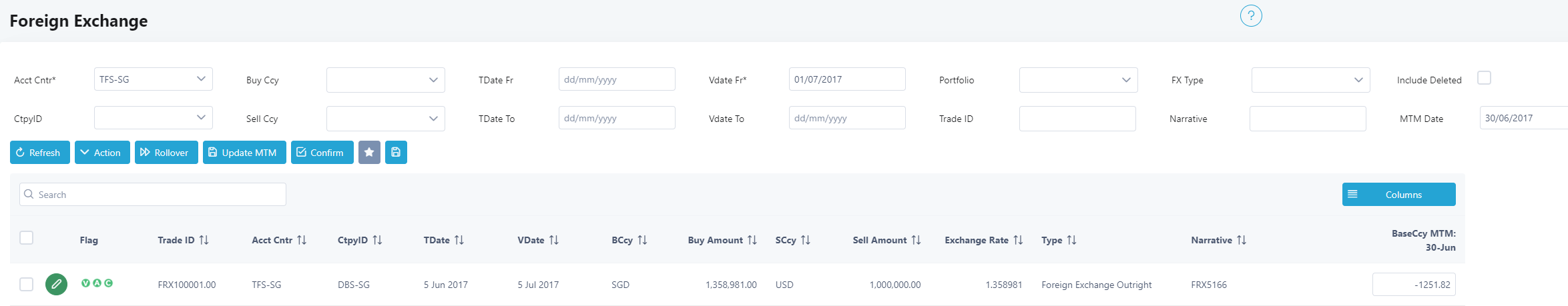The image size is (1568, 306).
Task: Sort by Exchange Rate column arrows
Action: pyautogui.click(x=1018, y=240)
